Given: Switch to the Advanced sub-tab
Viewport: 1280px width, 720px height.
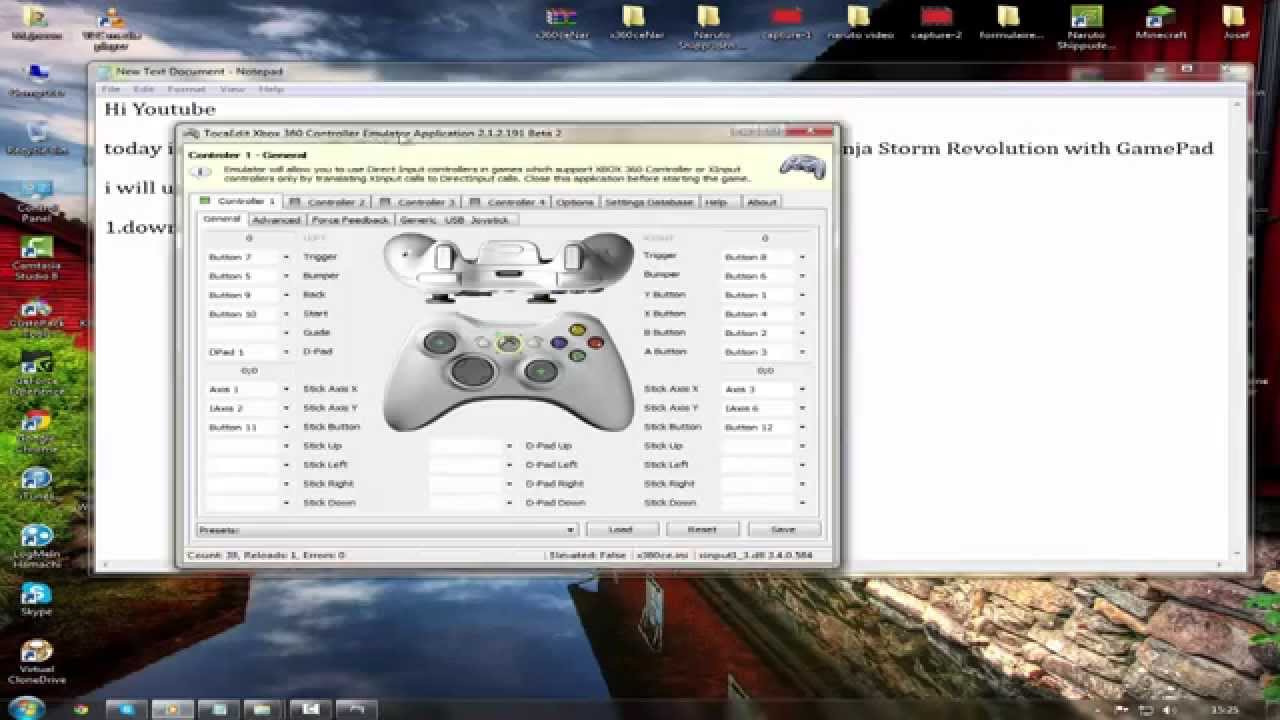Looking at the screenshot, I should point(276,220).
